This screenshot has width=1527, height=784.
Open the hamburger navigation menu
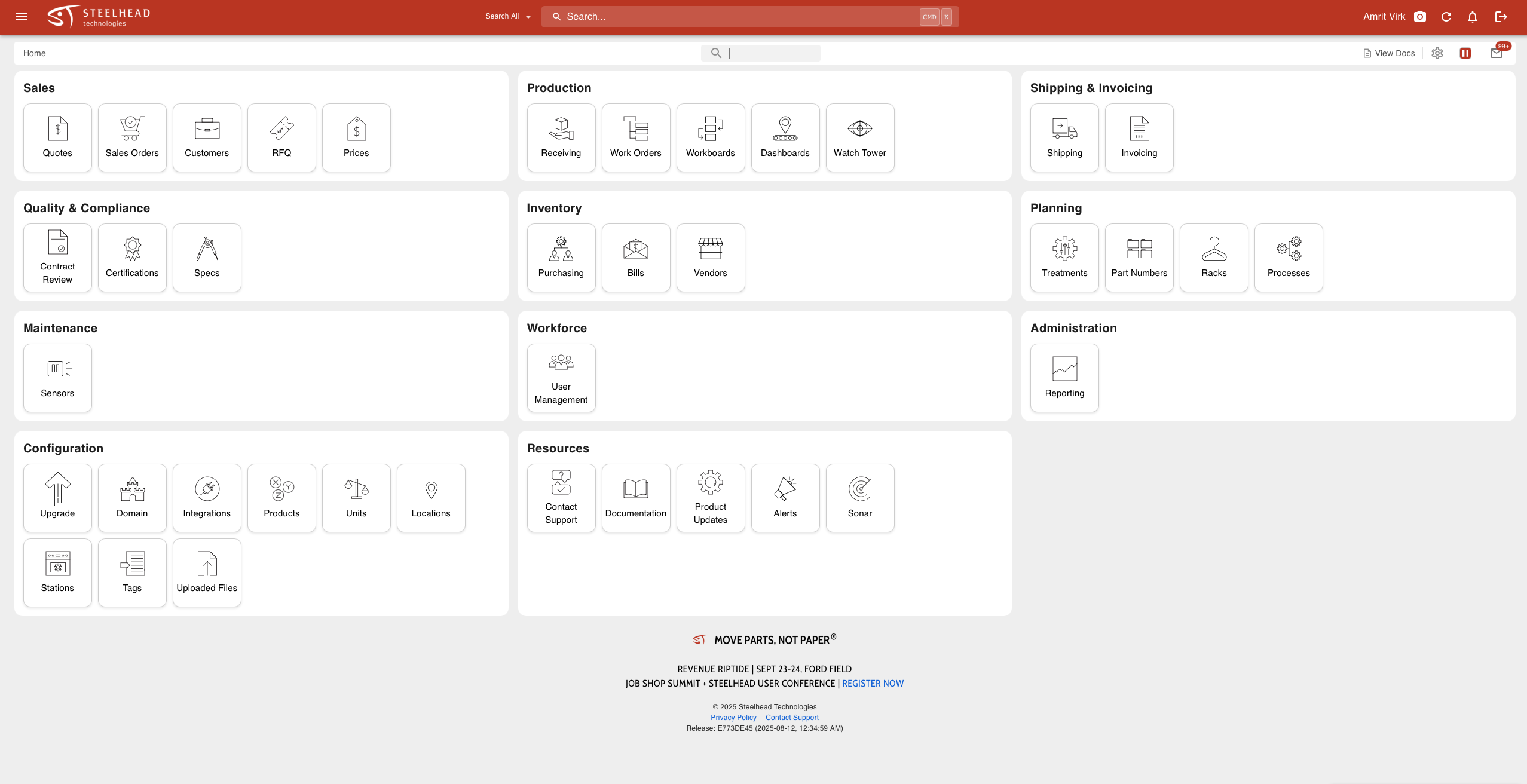[x=22, y=17]
